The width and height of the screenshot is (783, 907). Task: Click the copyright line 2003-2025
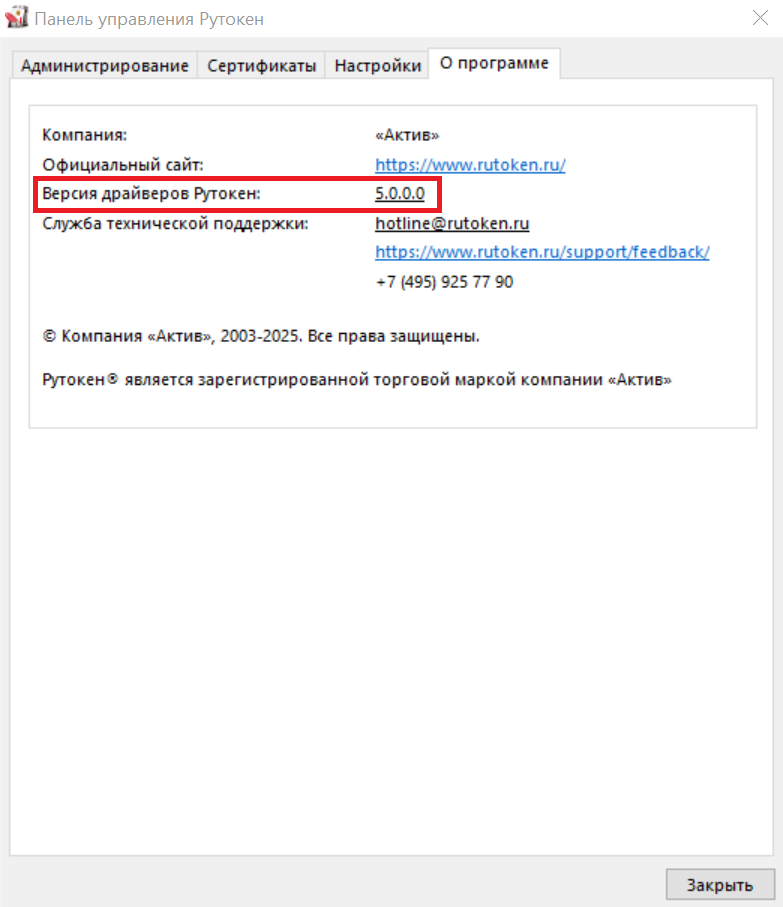pos(261,336)
